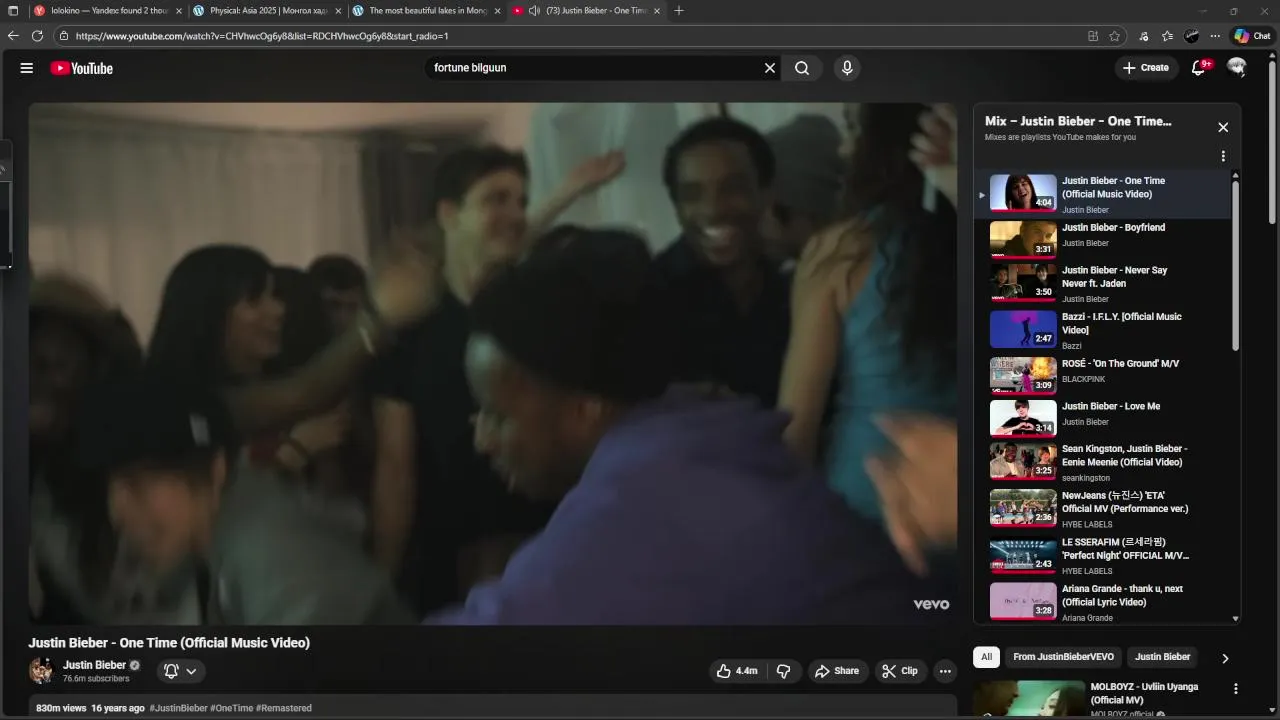Close the most beautiful lakes tab
The image size is (1280, 720).
coord(497,11)
